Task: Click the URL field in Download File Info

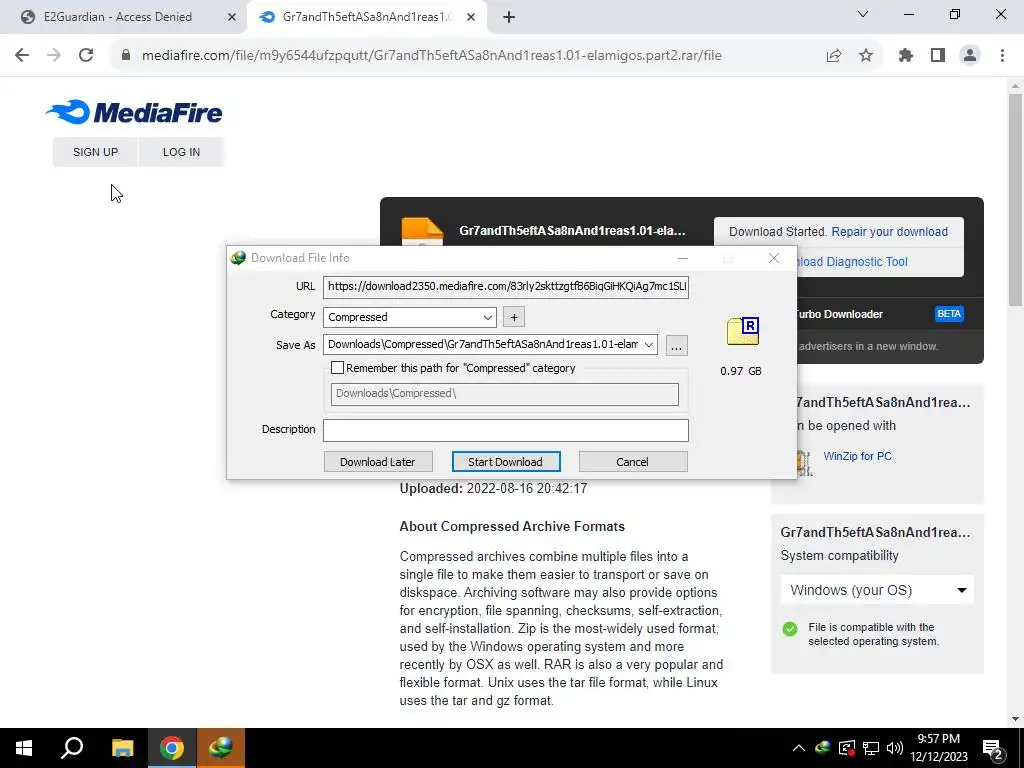Action: 505,286
